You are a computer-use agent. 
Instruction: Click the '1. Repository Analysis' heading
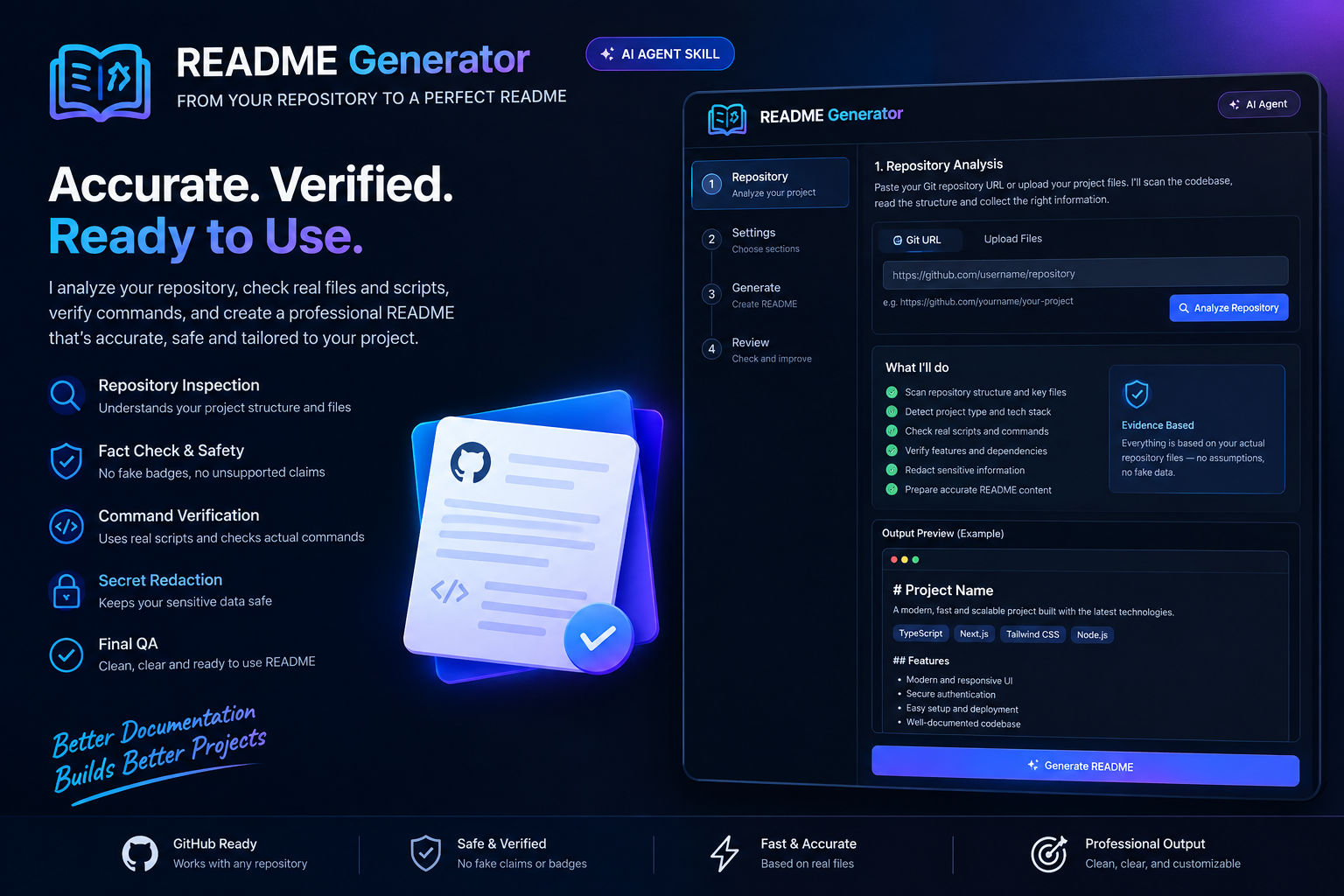point(939,164)
